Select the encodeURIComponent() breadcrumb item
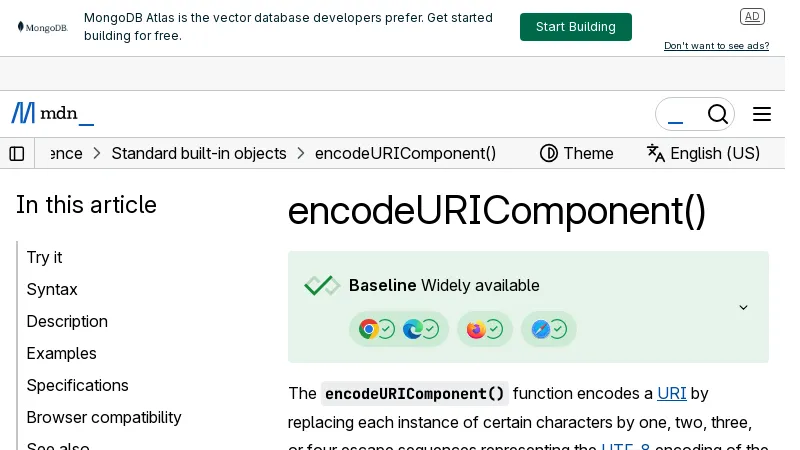 pos(406,153)
